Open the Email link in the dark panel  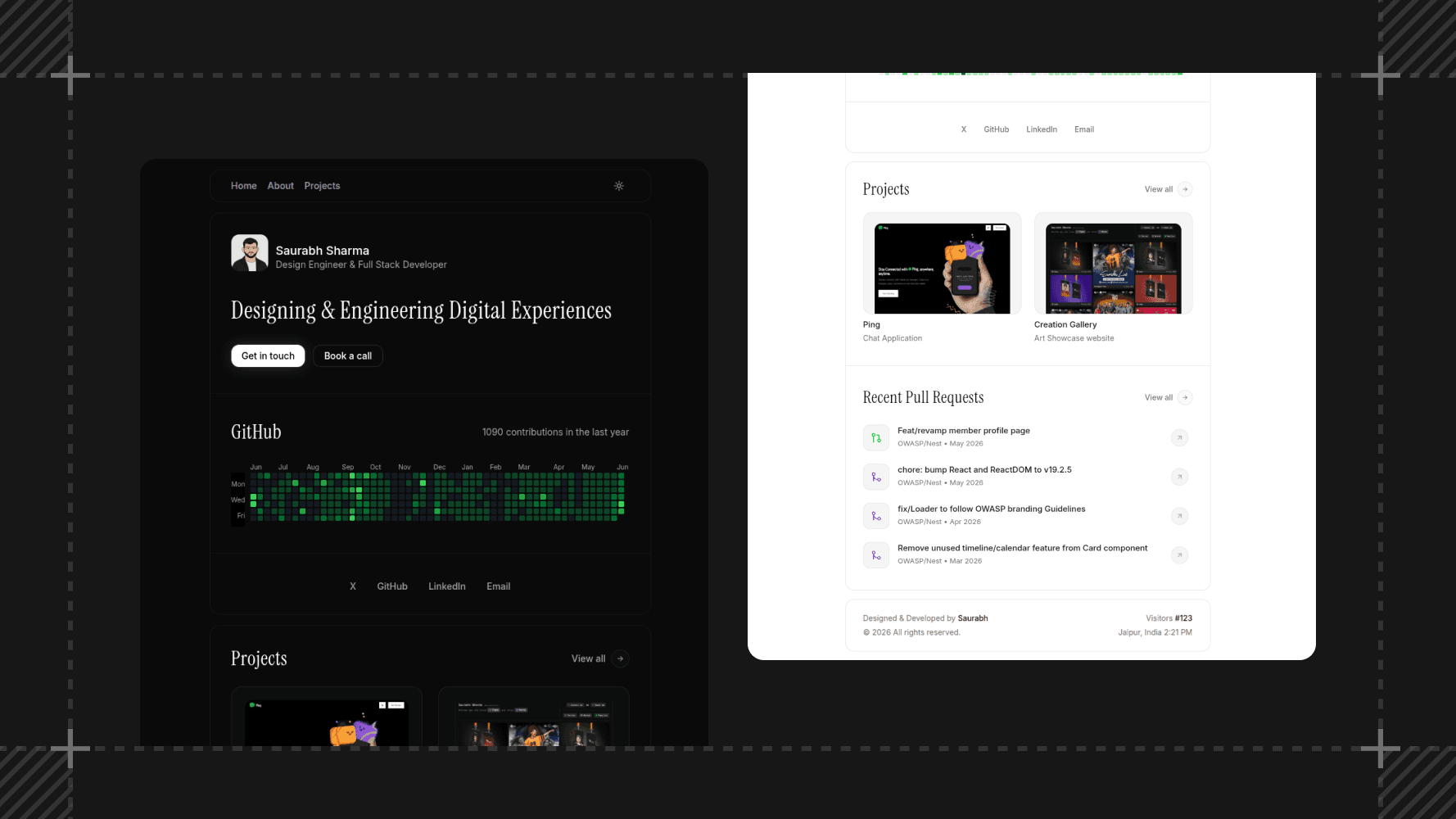pyautogui.click(x=498, y=586)
